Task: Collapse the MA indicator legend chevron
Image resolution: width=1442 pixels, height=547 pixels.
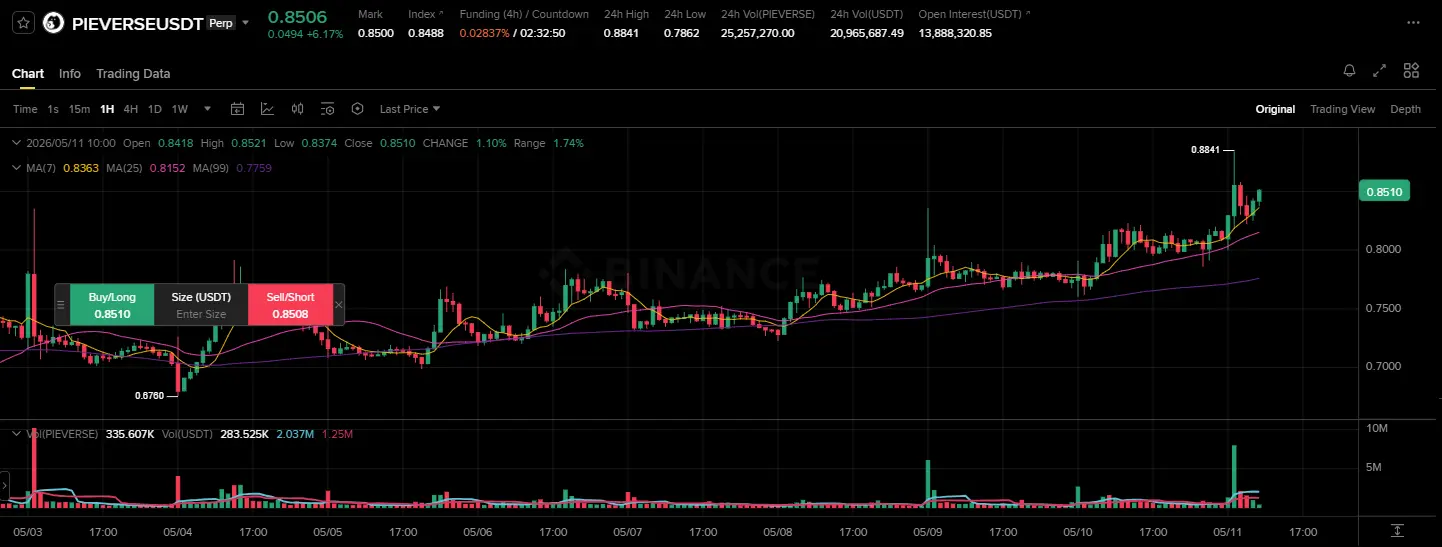Action: (16, 168)
